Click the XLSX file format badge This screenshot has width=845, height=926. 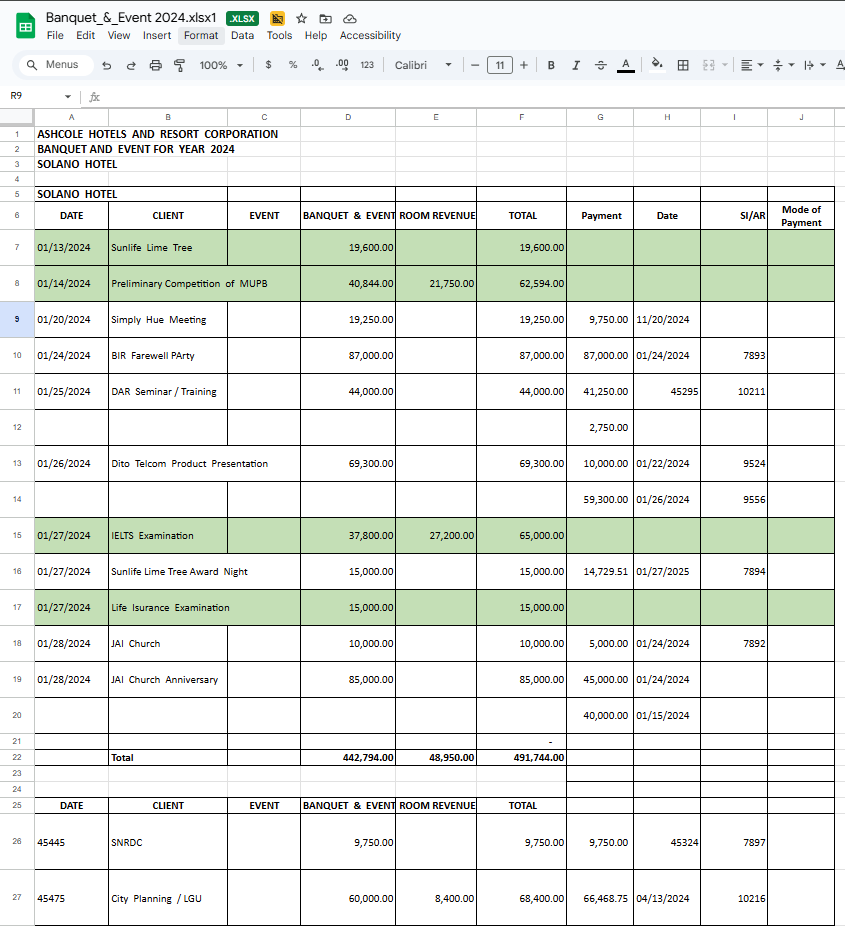[x=242, y=18]
